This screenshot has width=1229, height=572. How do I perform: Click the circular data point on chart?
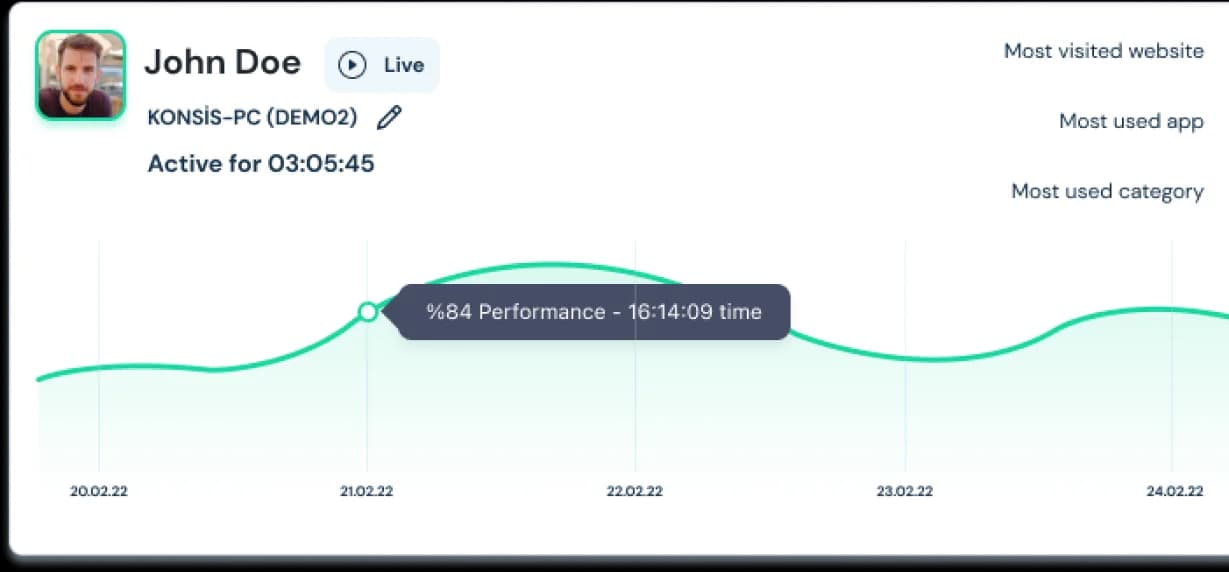pos(368,312)
